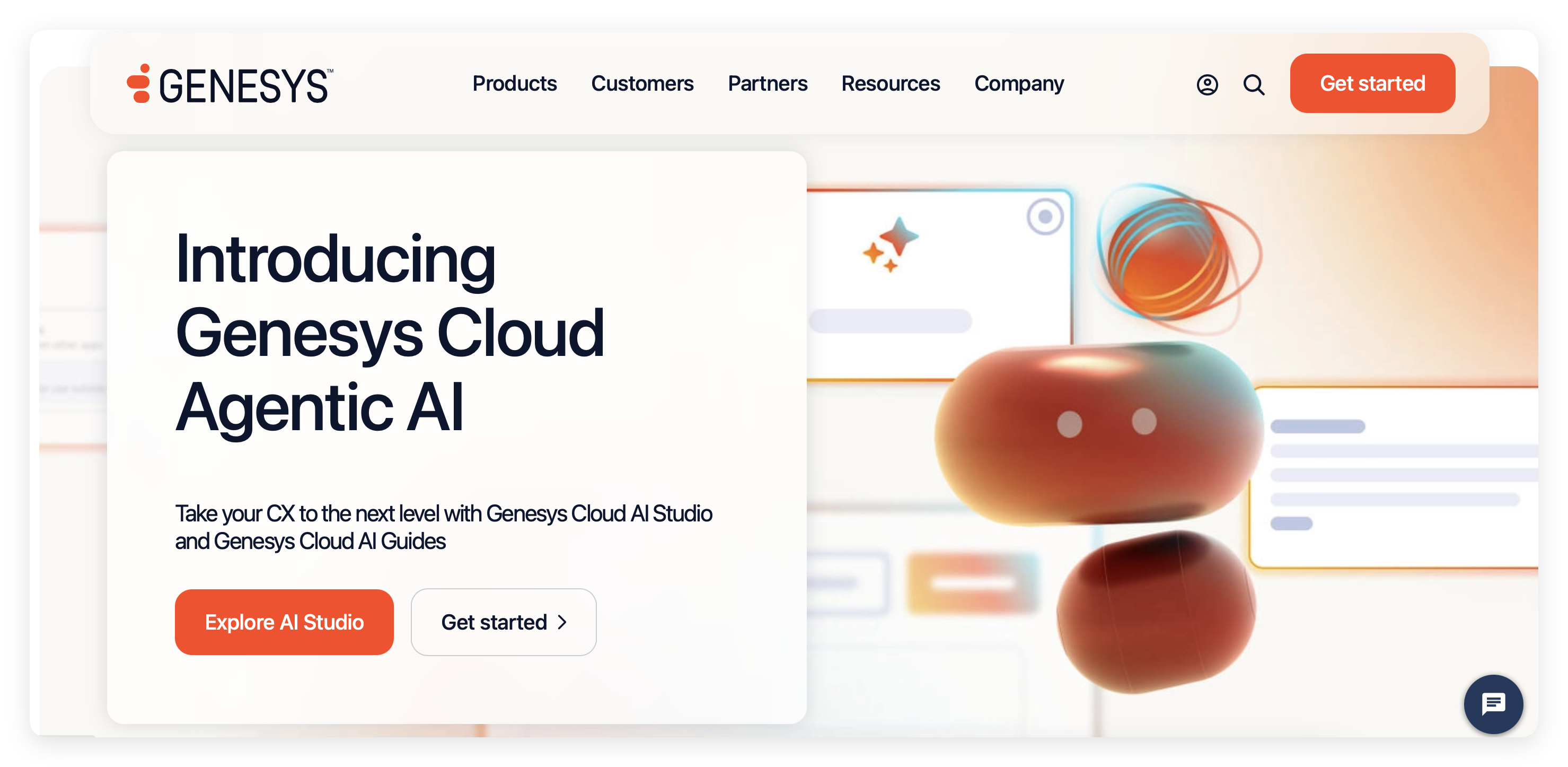Click the search magnifier icon
The width and height of the screenshot is (1568, 767).
[x=1253, y=85]
